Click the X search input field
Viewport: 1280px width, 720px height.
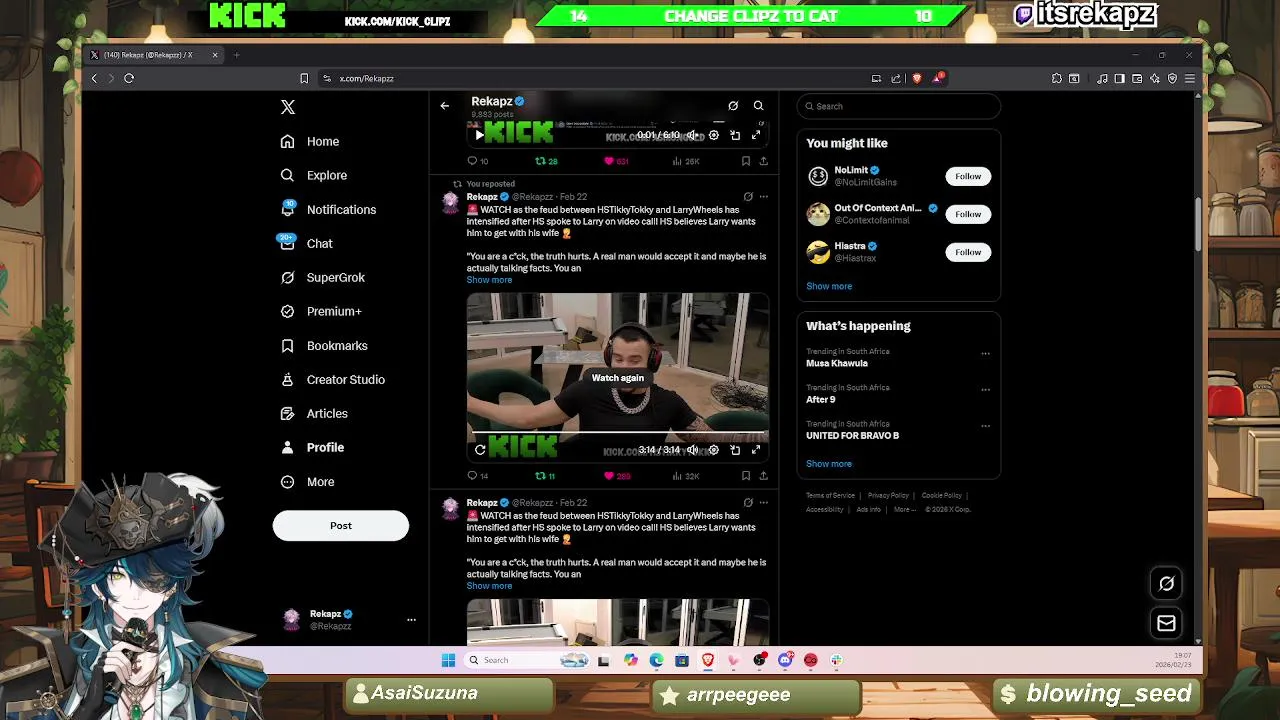(x=899, y=106)
